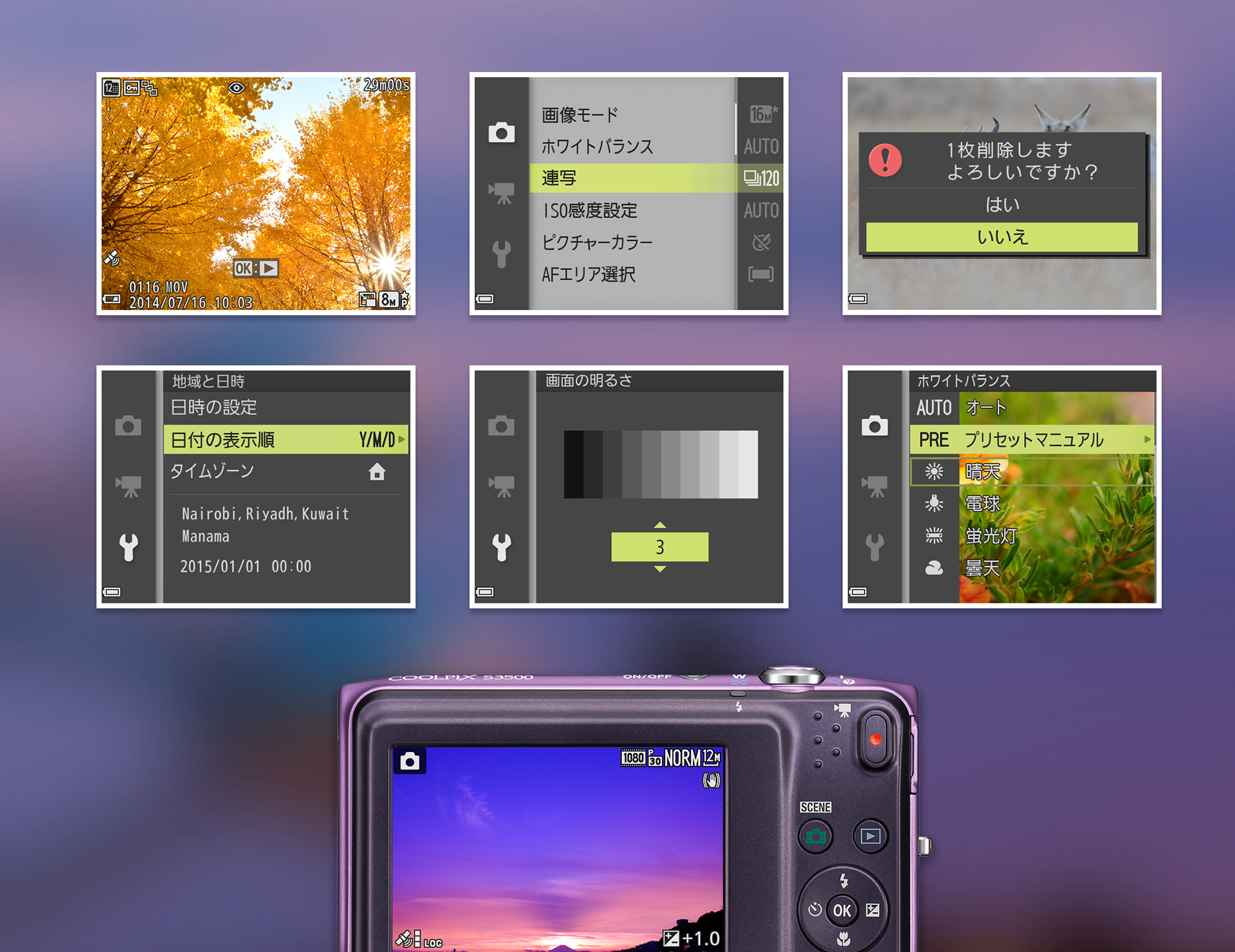Click continuous 120 burst value icon

tap(762, 178)
